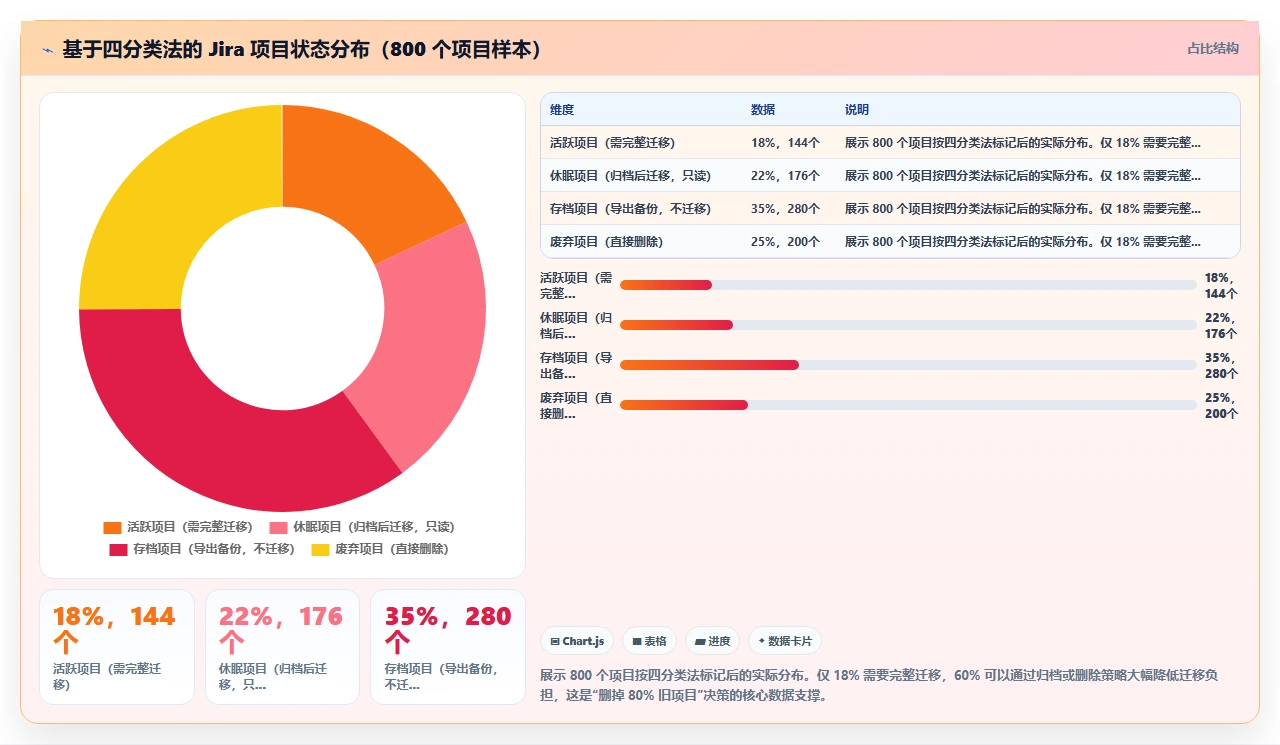Click the 进度 tag chip
This screenshot has height=745, width=1280.
[712, 641]
